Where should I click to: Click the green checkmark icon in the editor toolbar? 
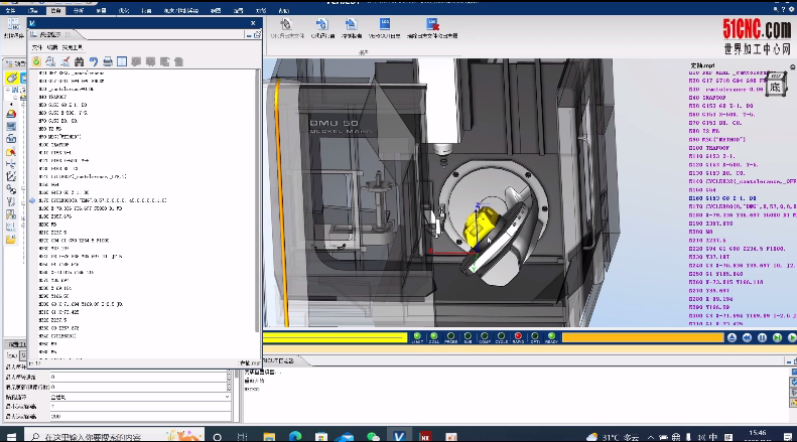(36, 61)
